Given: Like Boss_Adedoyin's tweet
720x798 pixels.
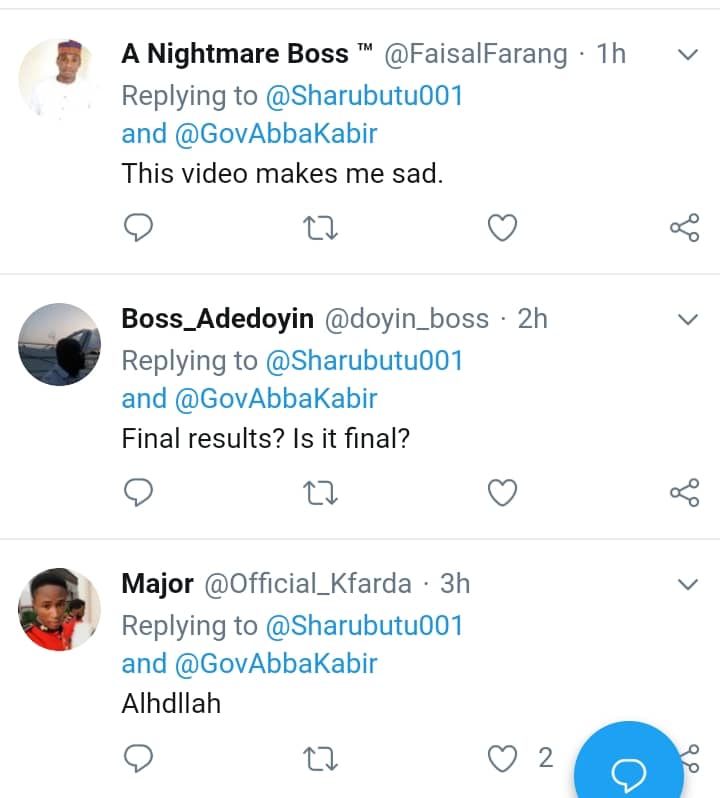Looking at the screenshot, I should coord(502,493).
